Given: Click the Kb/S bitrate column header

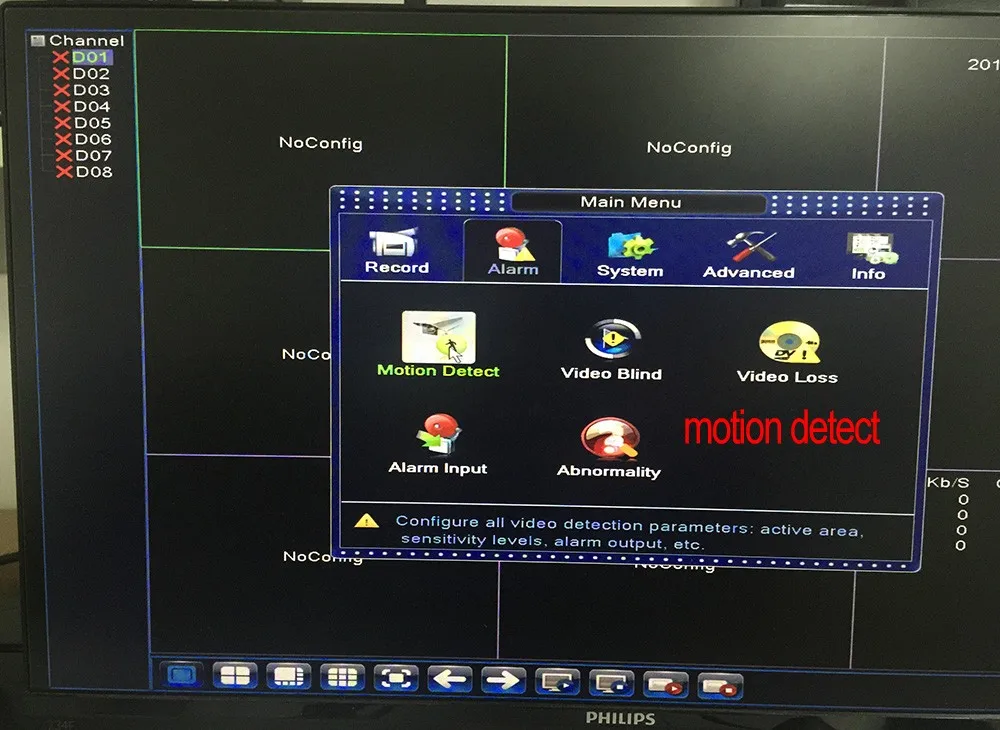Looking at the screenshot, I should pyautogui.click(x=948, y=483).
